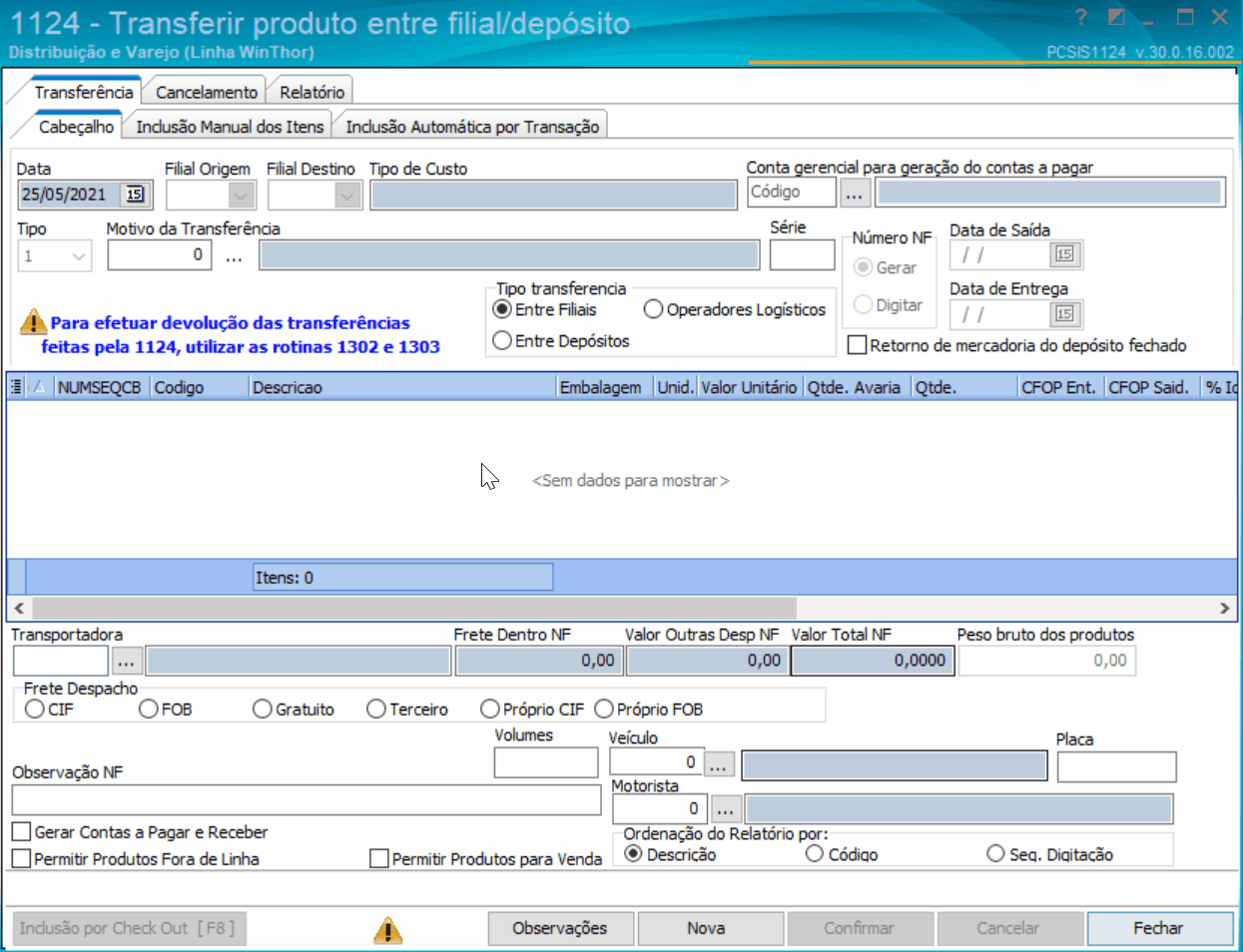The image size is (1243, 952).
Task: Click the NUMSEQCB column header
Action: click(101, 387)
